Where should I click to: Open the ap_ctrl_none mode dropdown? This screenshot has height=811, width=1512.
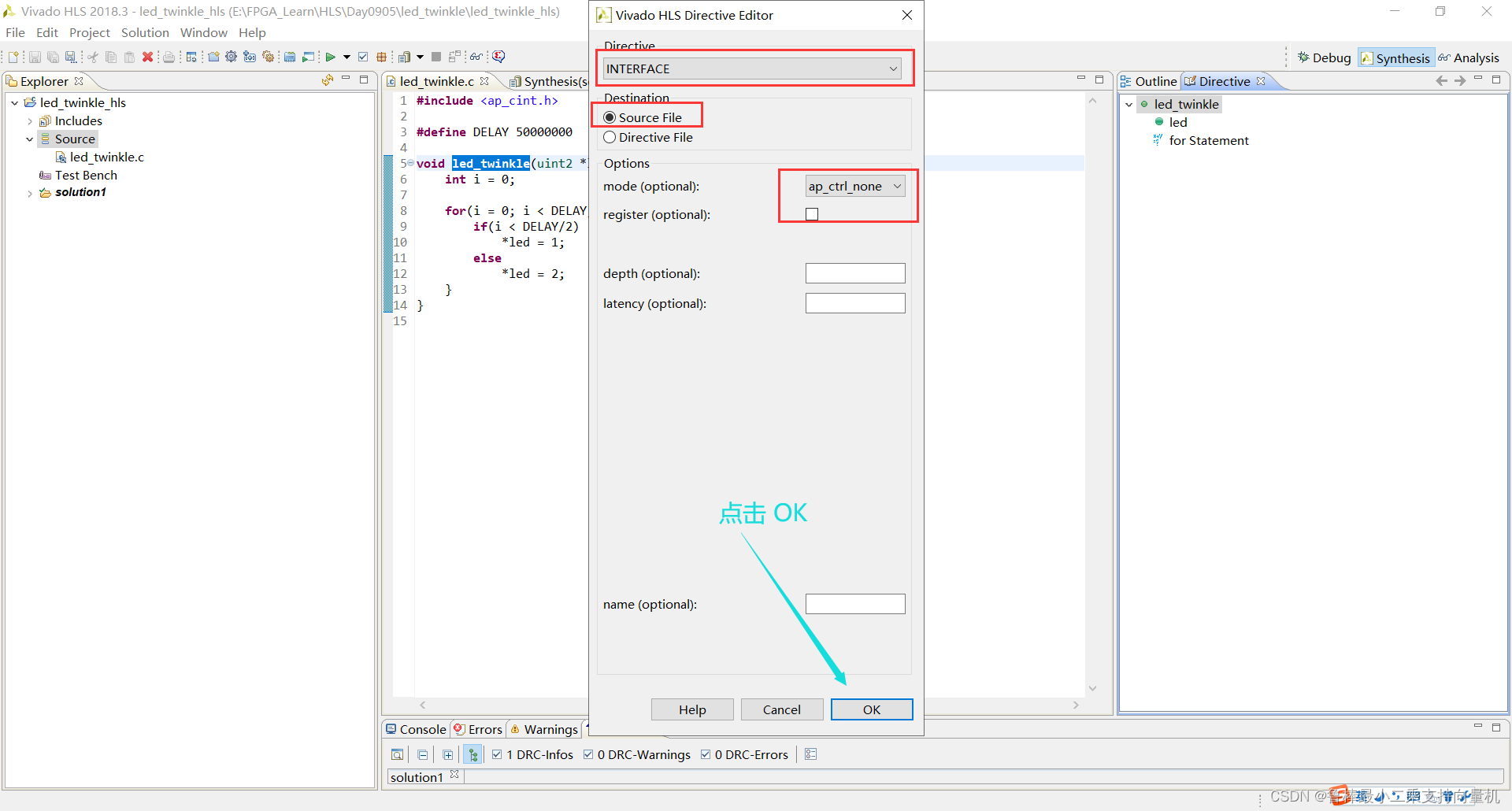(x=855, y=186)
